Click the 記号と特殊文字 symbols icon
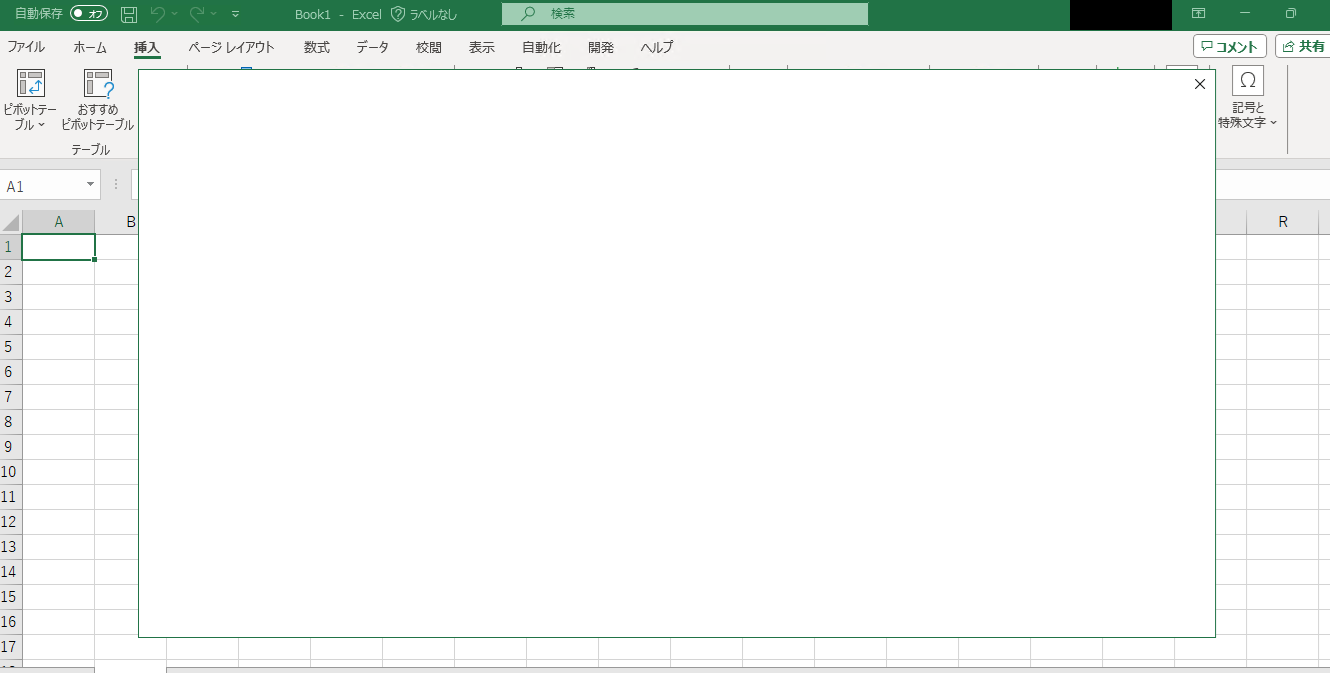The height and width of the screenshot is (673, 1330). tap(1247, 80)
